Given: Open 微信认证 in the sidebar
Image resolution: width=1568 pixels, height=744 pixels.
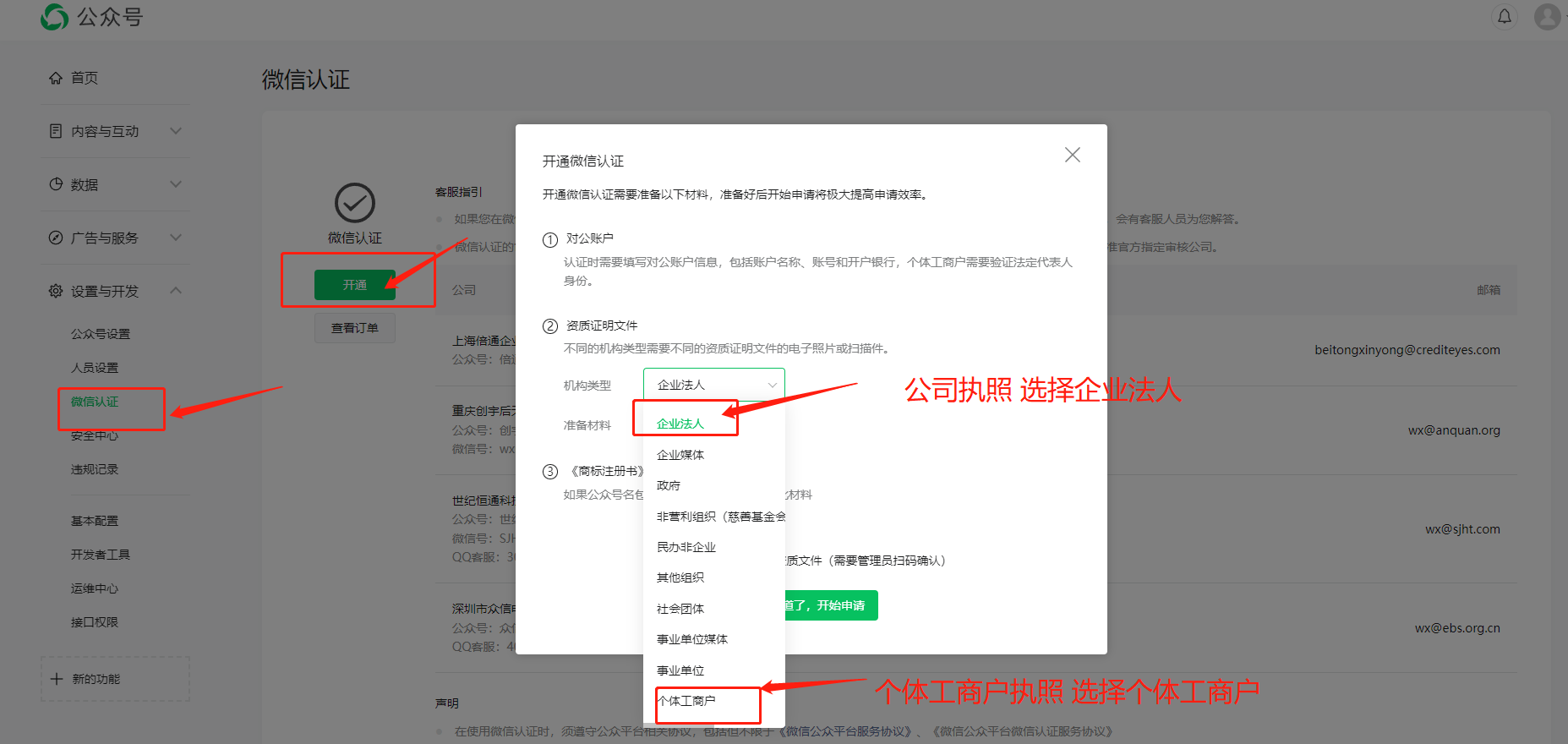Looking at the screenshot, I should (x=95, y=402).
